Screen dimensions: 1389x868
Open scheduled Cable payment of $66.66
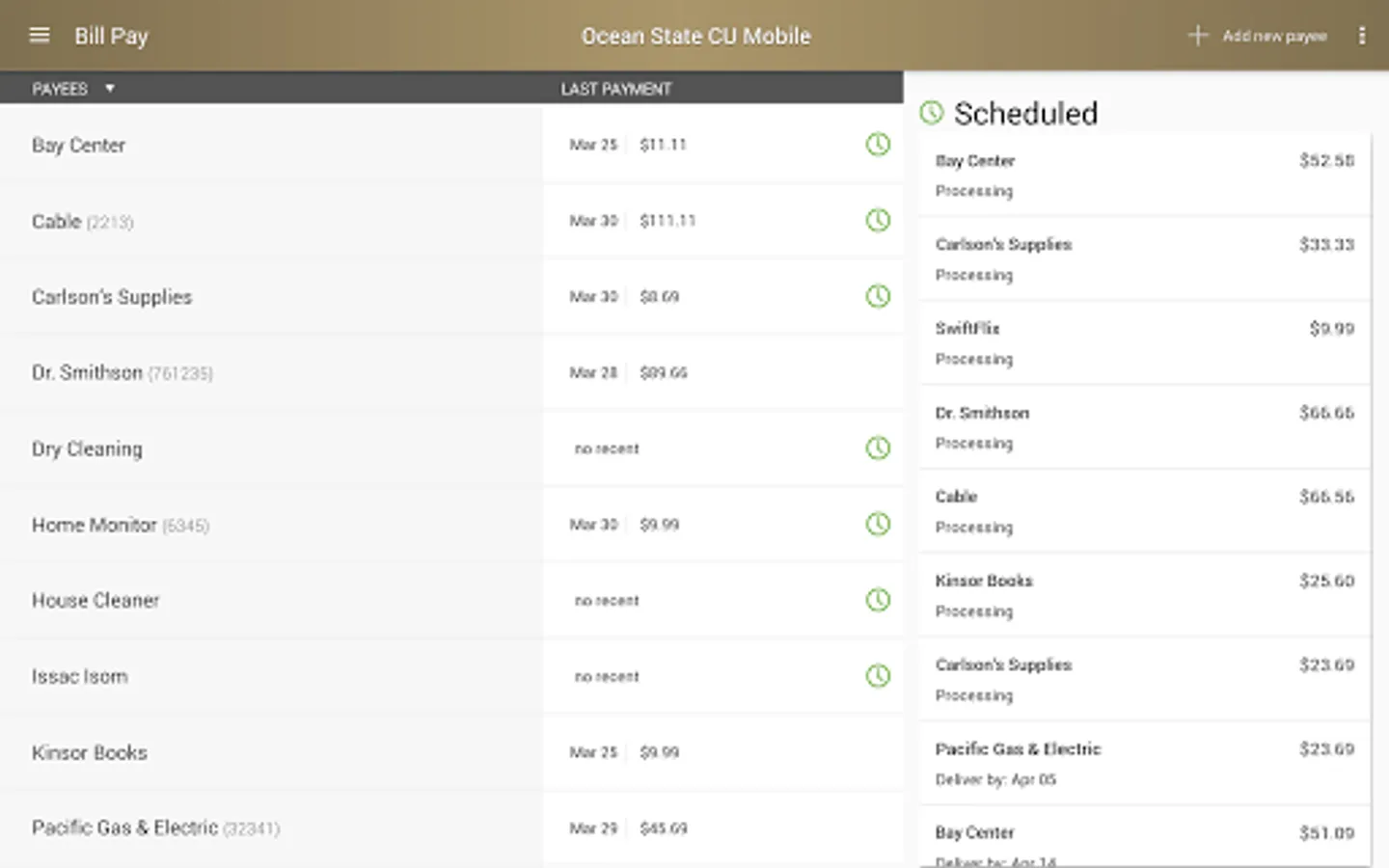point(1145,511)
